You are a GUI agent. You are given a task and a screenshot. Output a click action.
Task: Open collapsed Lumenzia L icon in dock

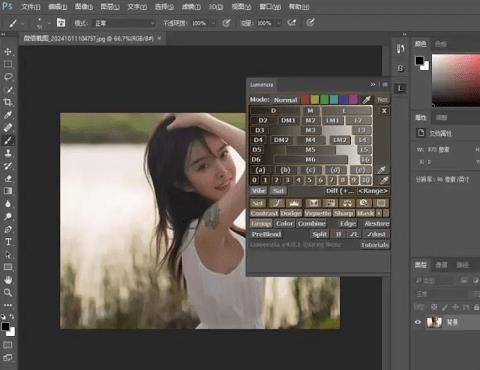(400, 88)
